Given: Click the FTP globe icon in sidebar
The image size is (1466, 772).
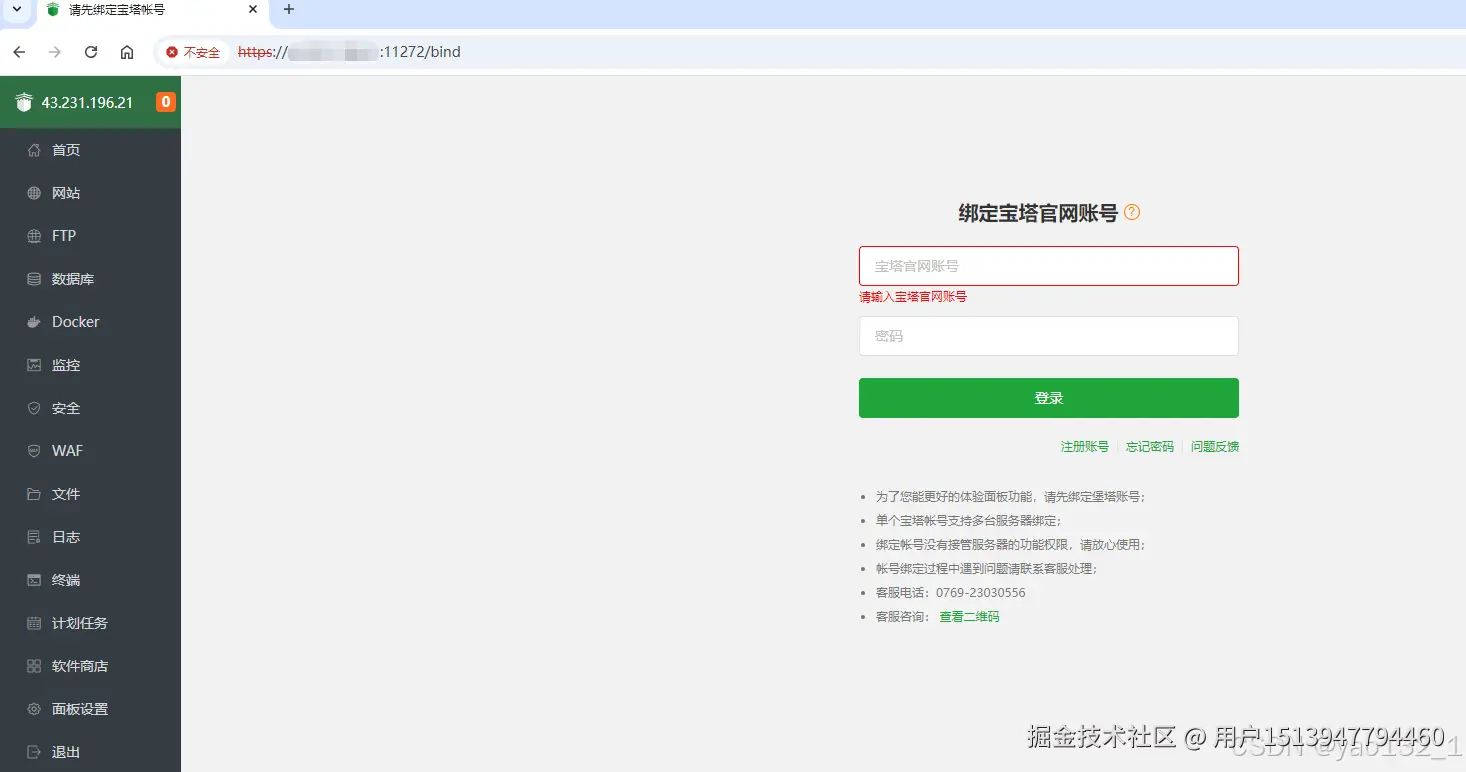Looking at the screenshot, I should pos(34,236).
